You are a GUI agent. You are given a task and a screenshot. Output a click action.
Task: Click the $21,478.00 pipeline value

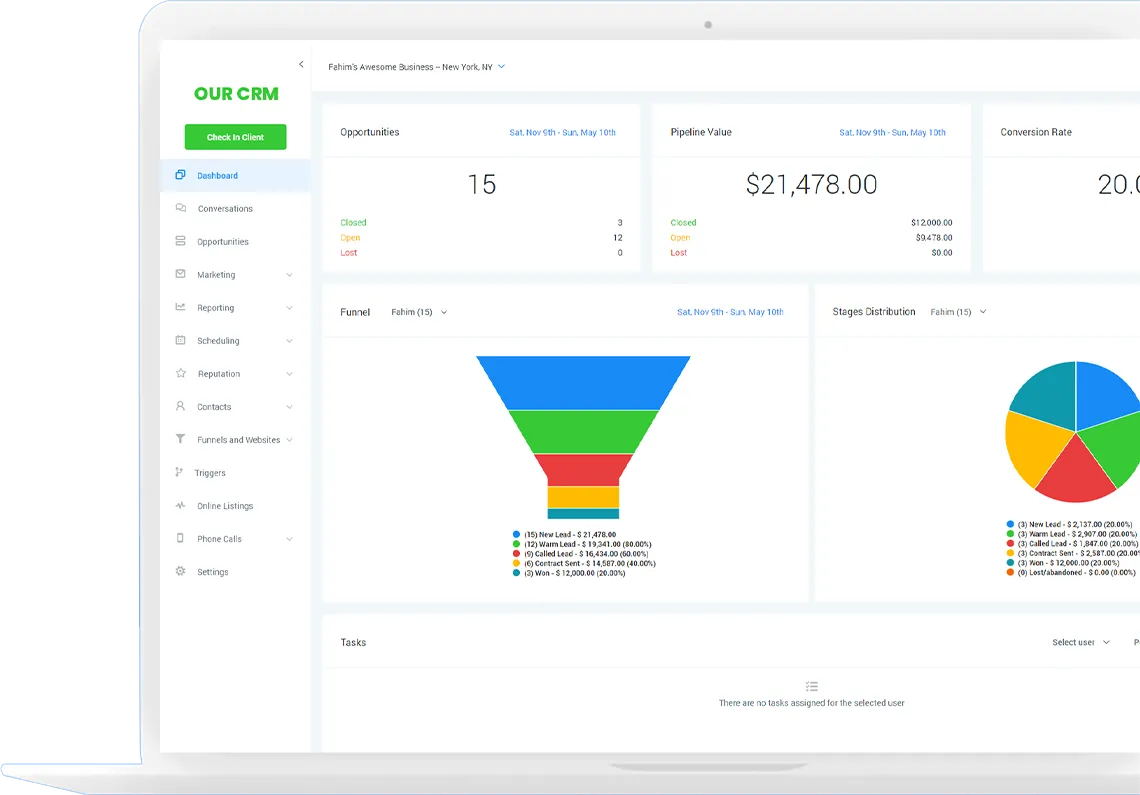click(x=811, y=185)
